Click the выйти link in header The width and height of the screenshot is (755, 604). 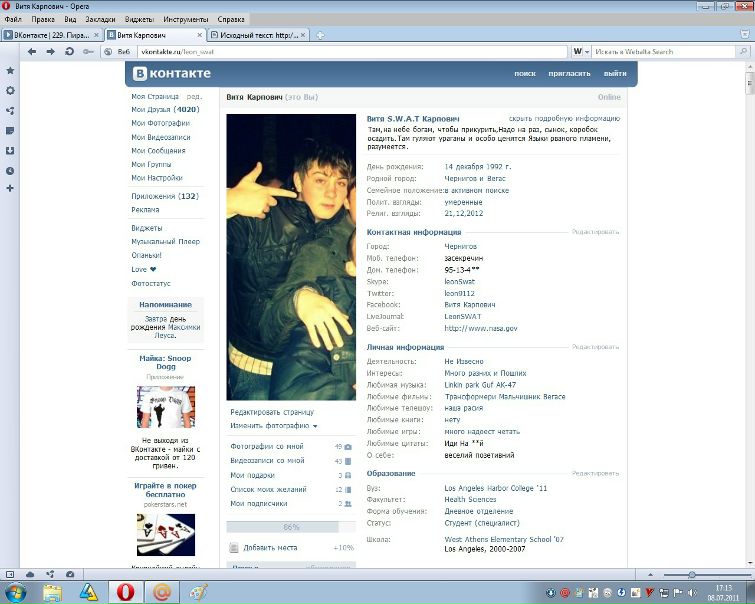pos(615,74)
